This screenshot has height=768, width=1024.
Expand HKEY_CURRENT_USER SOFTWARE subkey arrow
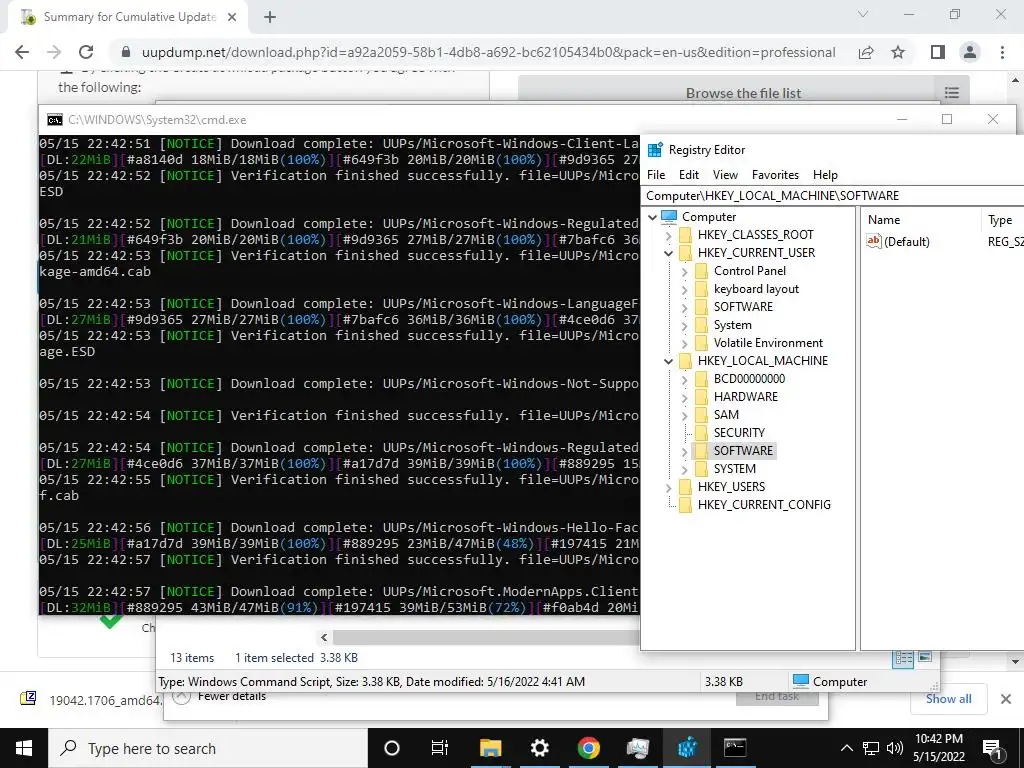click(684, 307)
